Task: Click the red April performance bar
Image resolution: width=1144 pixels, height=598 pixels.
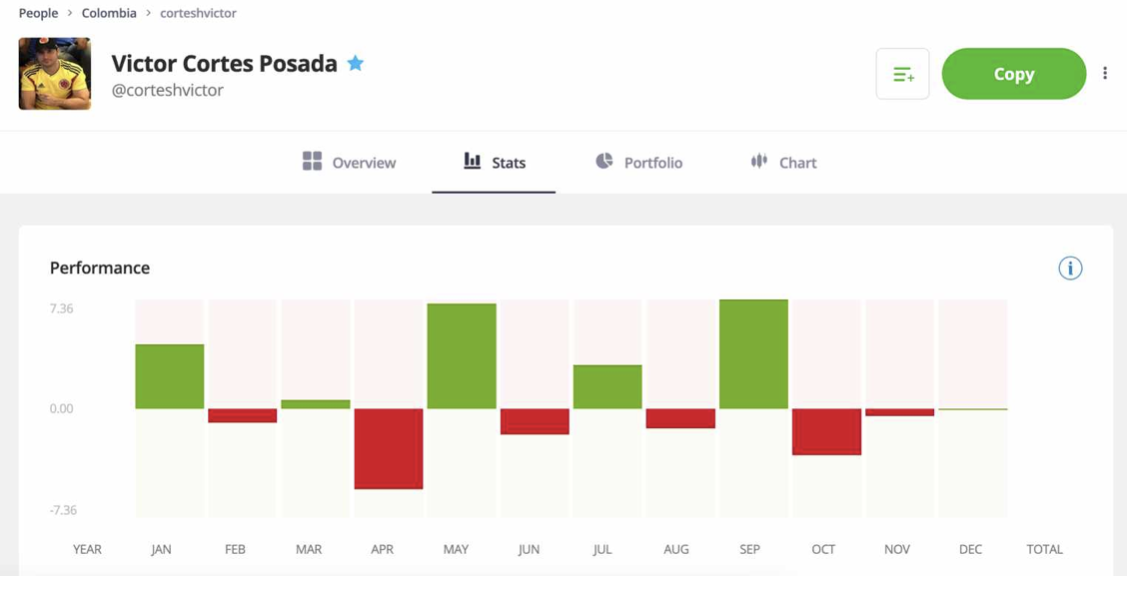Action: tap(388, 448)
